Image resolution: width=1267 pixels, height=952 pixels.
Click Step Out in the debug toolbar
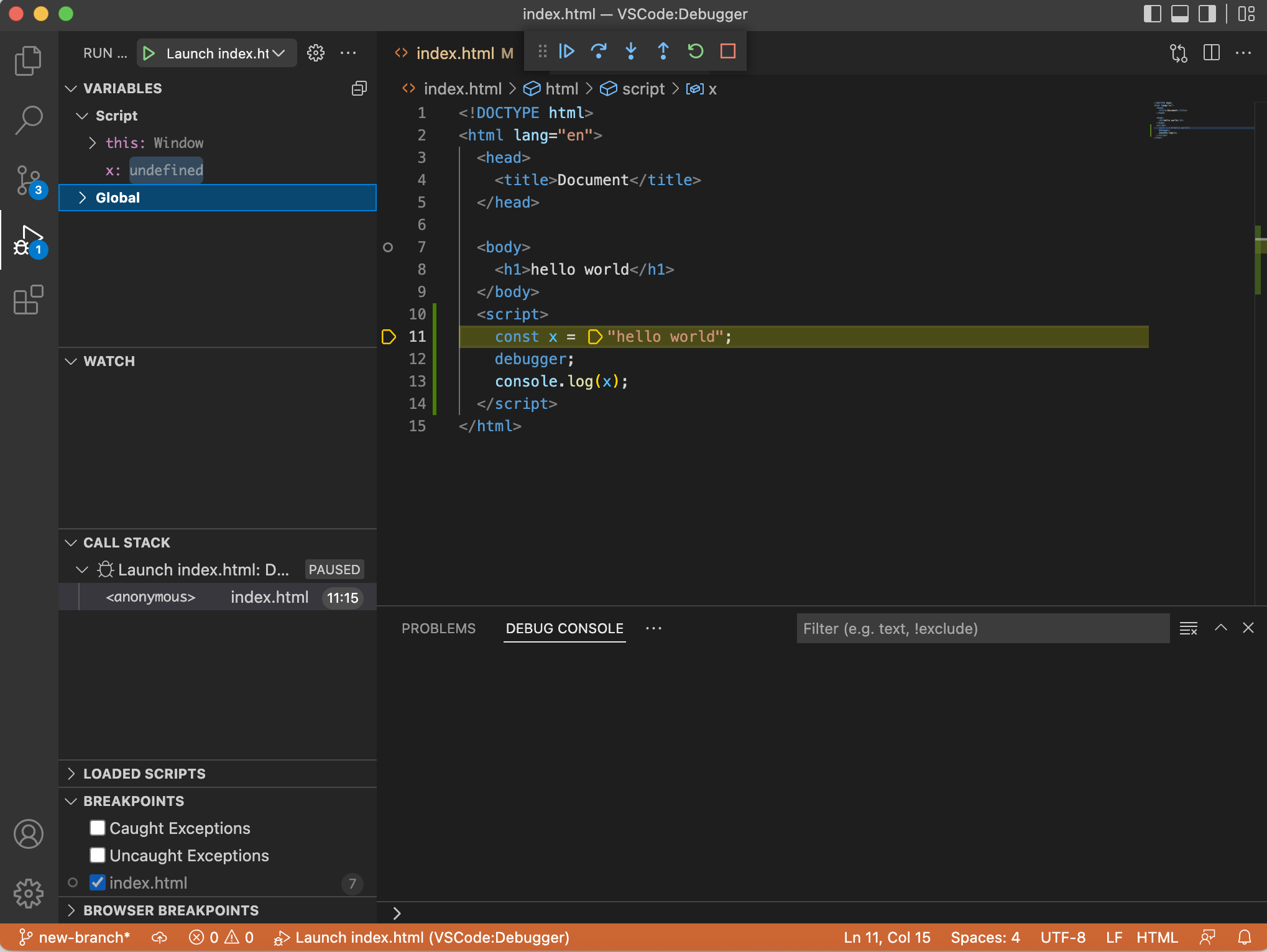point(663,51)
